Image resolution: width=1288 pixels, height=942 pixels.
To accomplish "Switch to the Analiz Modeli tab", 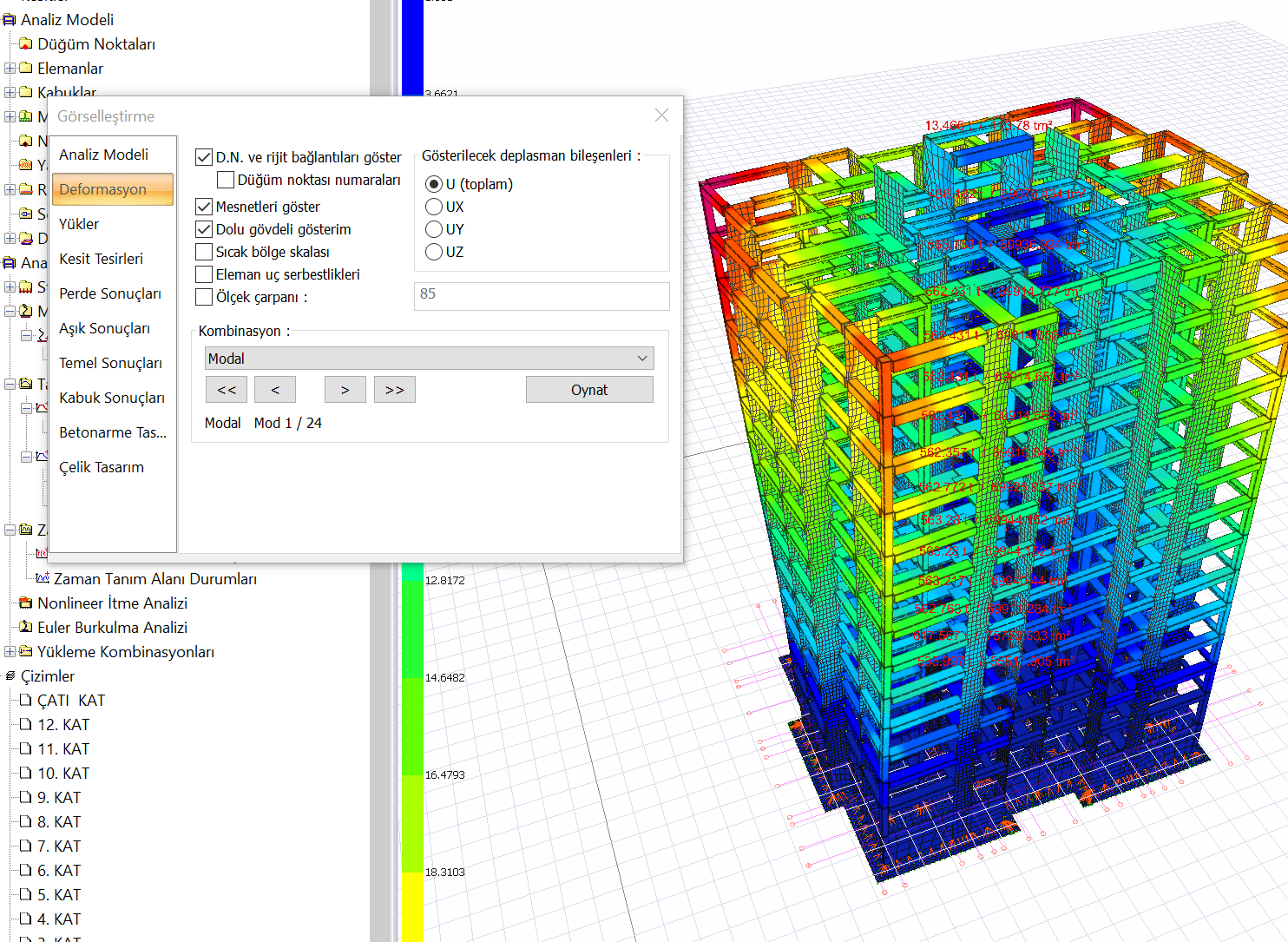I will pos(113,155).
